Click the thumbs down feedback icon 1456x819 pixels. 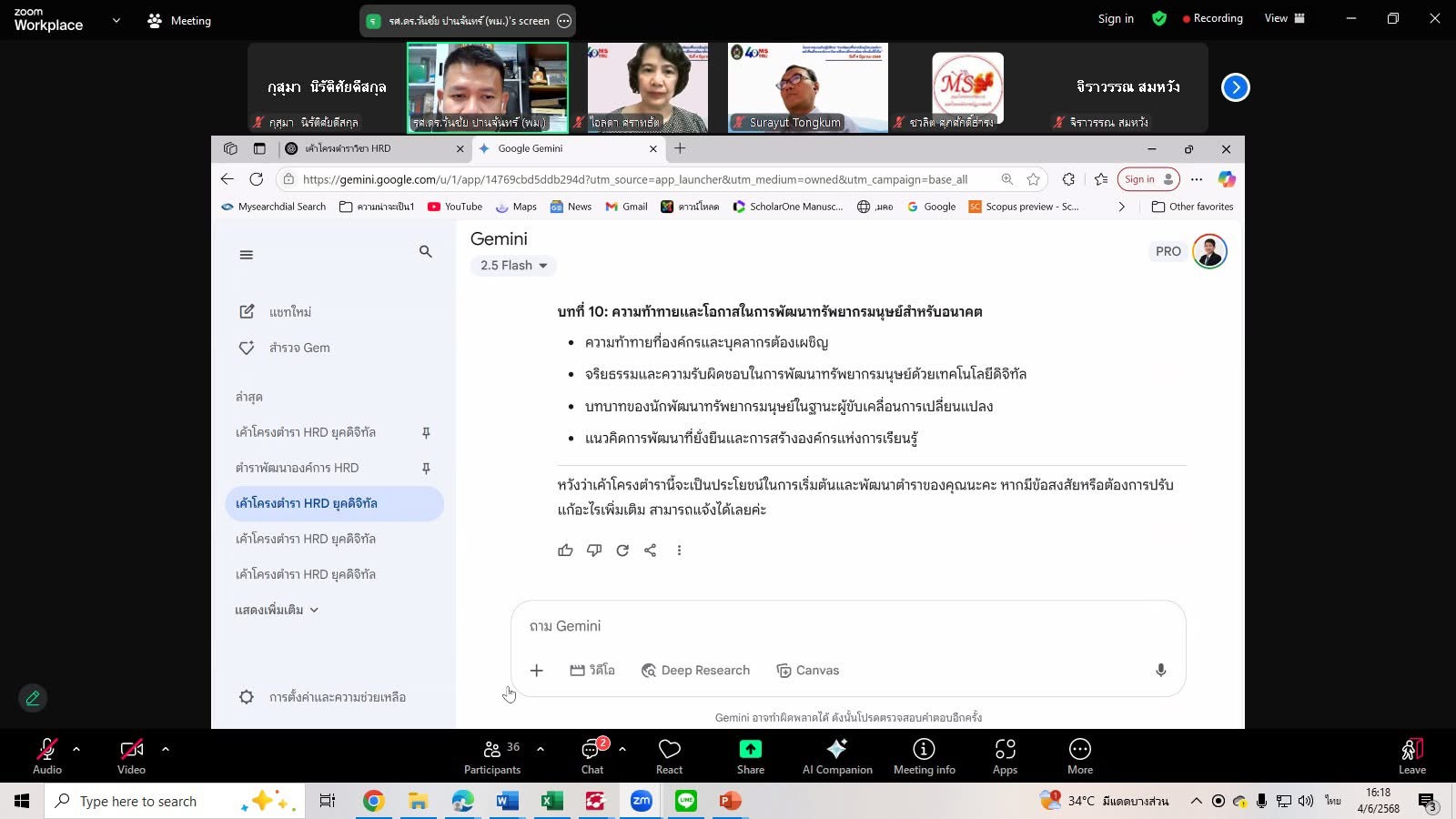tap(594, 551)
